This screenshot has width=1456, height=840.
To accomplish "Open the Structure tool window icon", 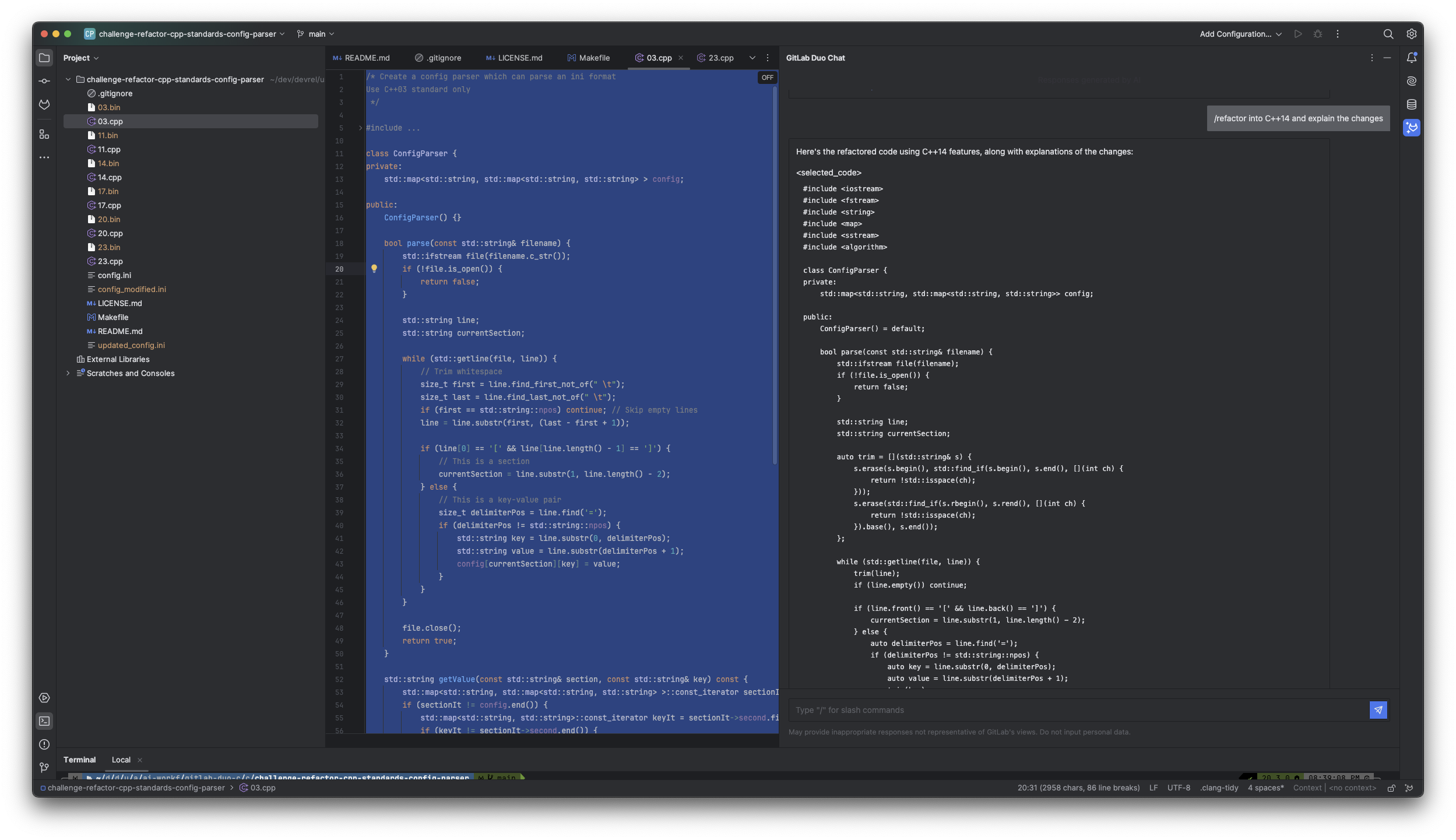I will (44, 134).
